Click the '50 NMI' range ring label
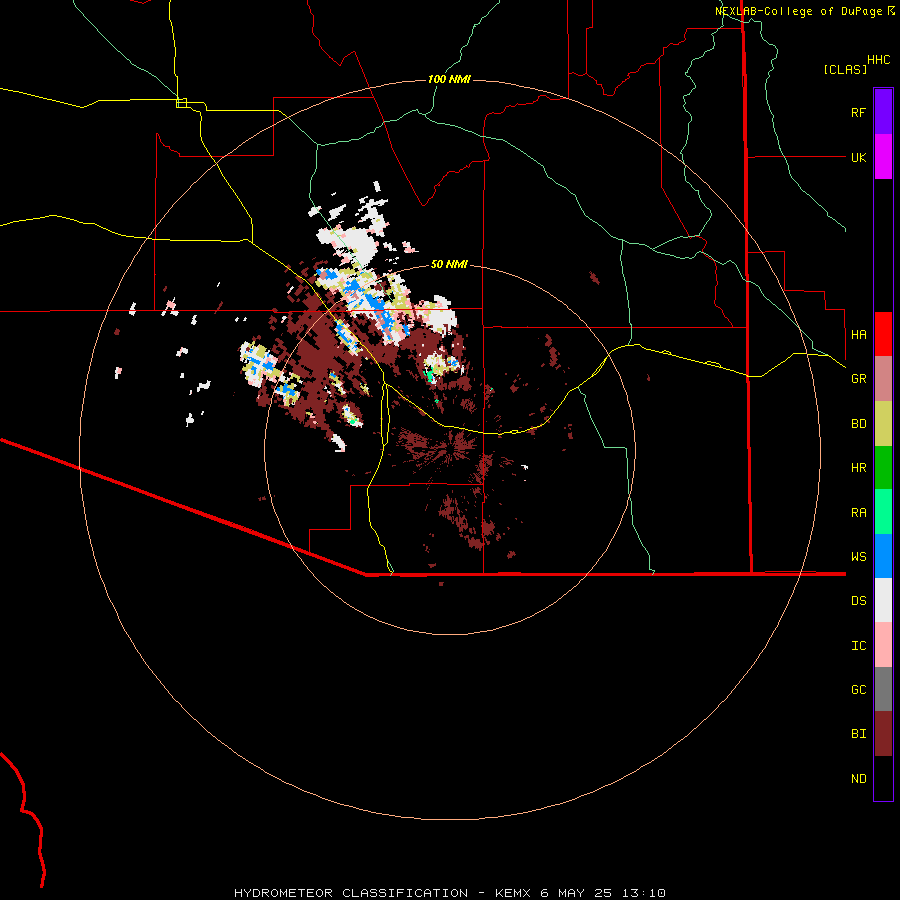Image resolution: width=900 pixels, height=900 pixels. [449, 264]
